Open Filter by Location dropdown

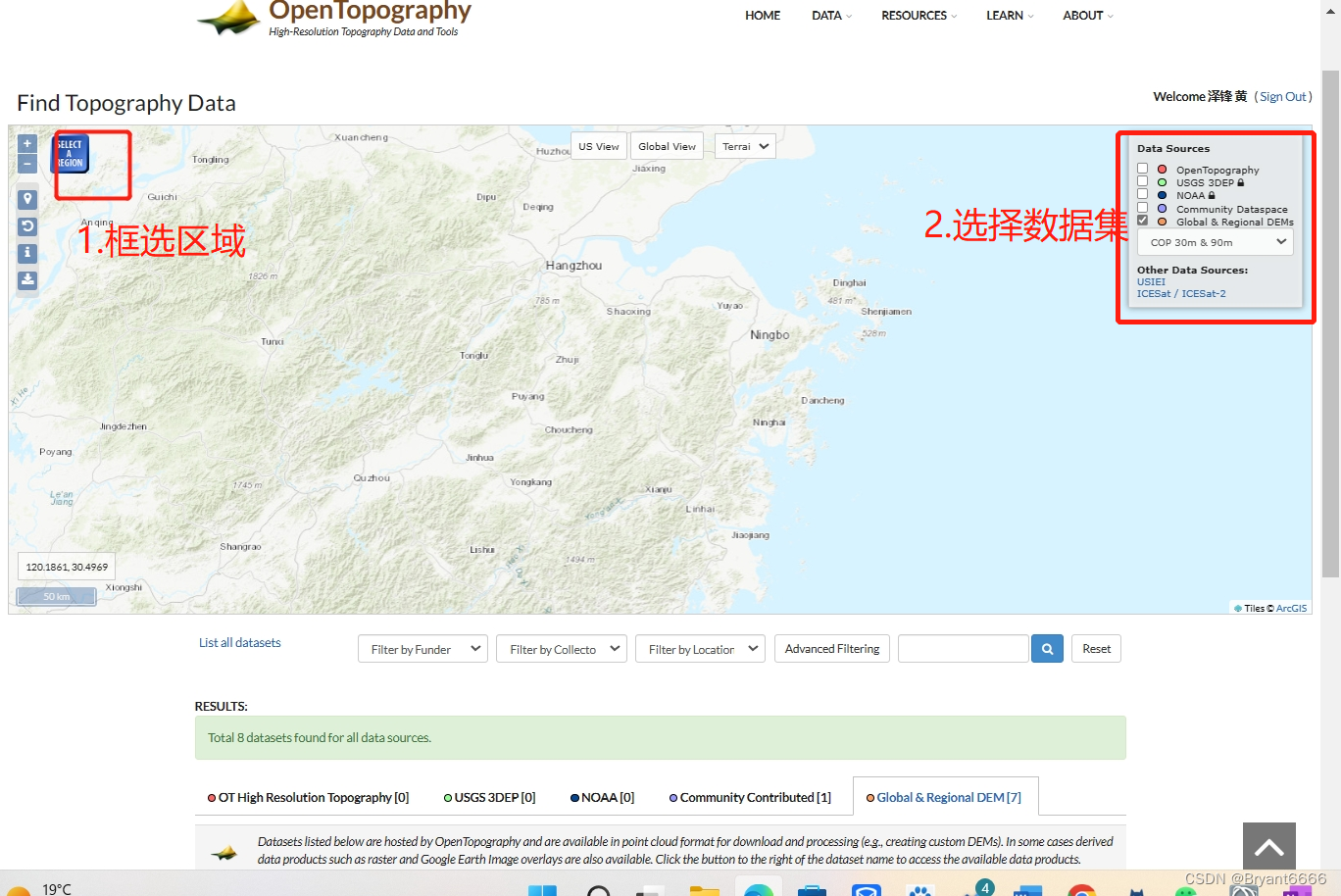(700, 649)
